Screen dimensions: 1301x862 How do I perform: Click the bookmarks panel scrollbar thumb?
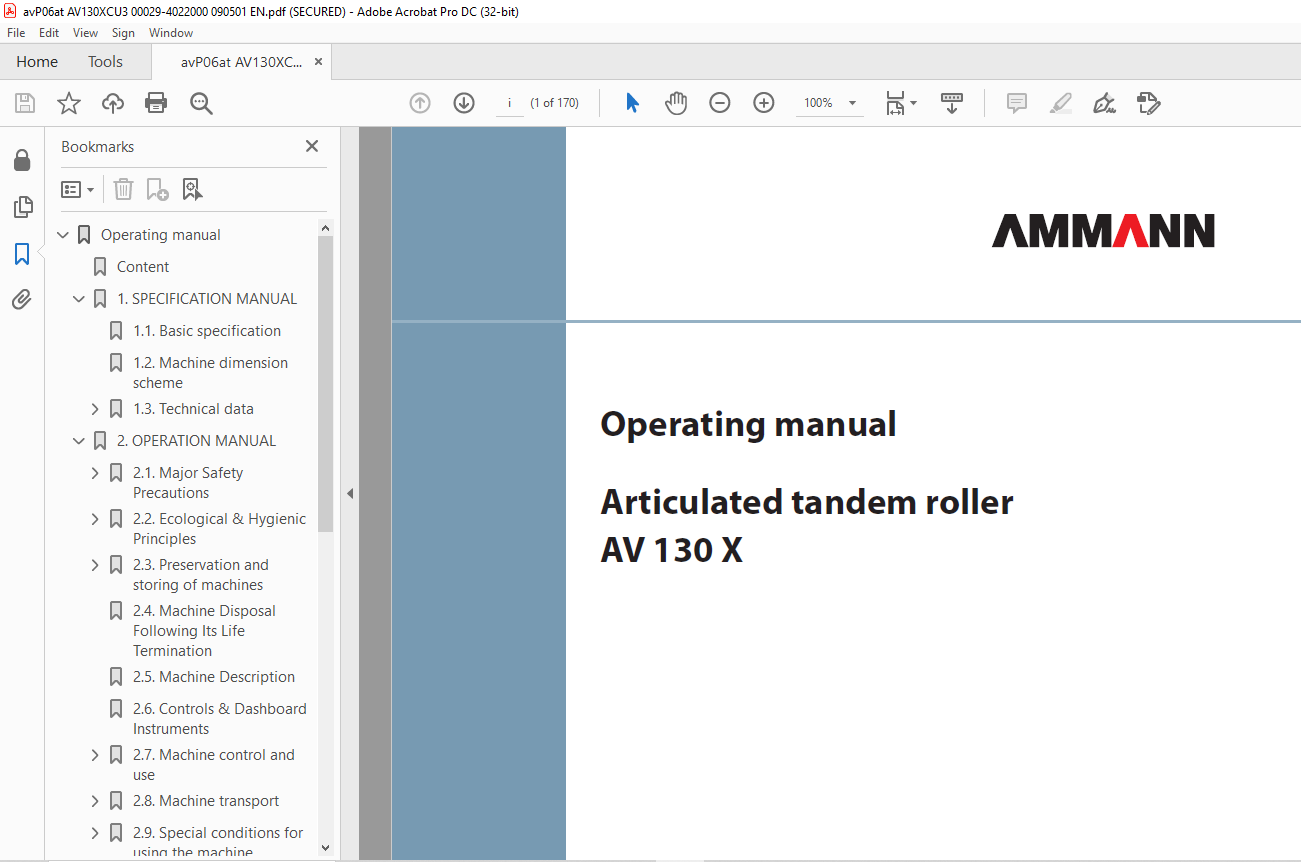[325, 384]
